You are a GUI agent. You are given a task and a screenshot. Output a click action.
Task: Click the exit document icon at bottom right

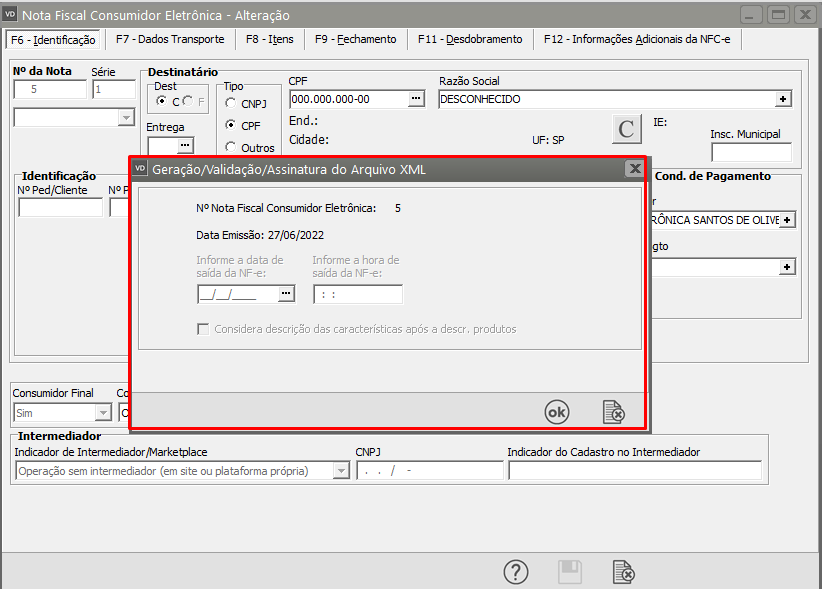pyautogui.click(x=623, y=571)
